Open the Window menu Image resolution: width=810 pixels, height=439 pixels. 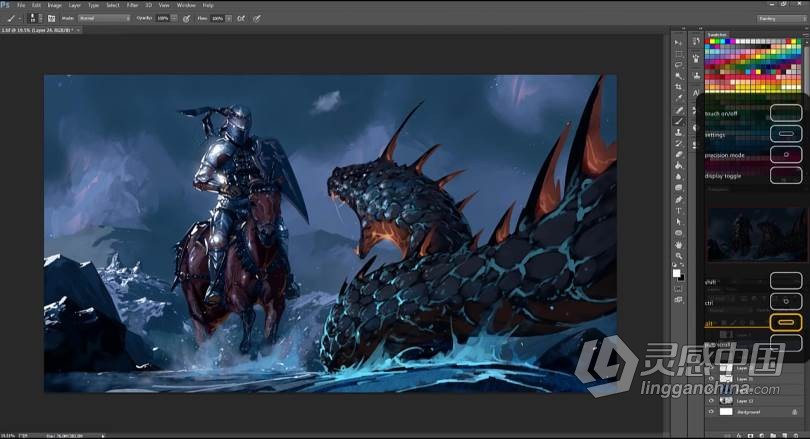pyautogui.click(x=186, y=5)
